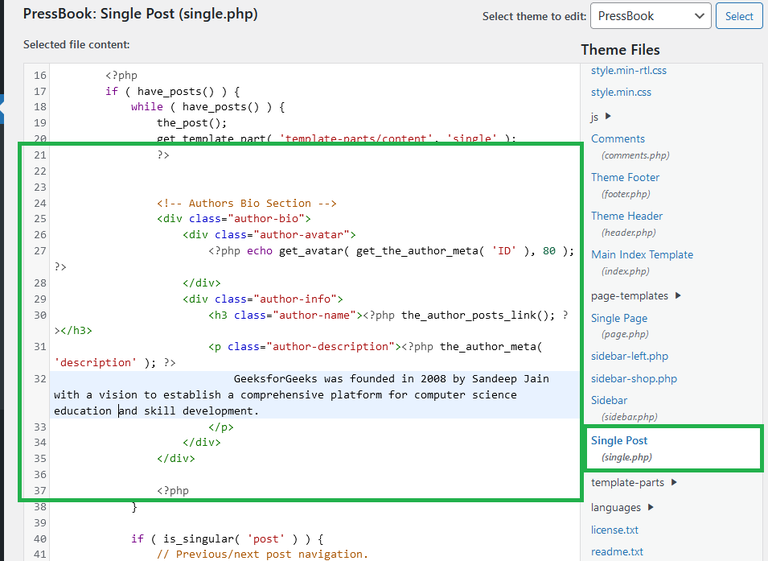The width and height of the screenshot is (768, 561).
Task: Click the Authors Bio Section comment line
Action: [246, 203]
